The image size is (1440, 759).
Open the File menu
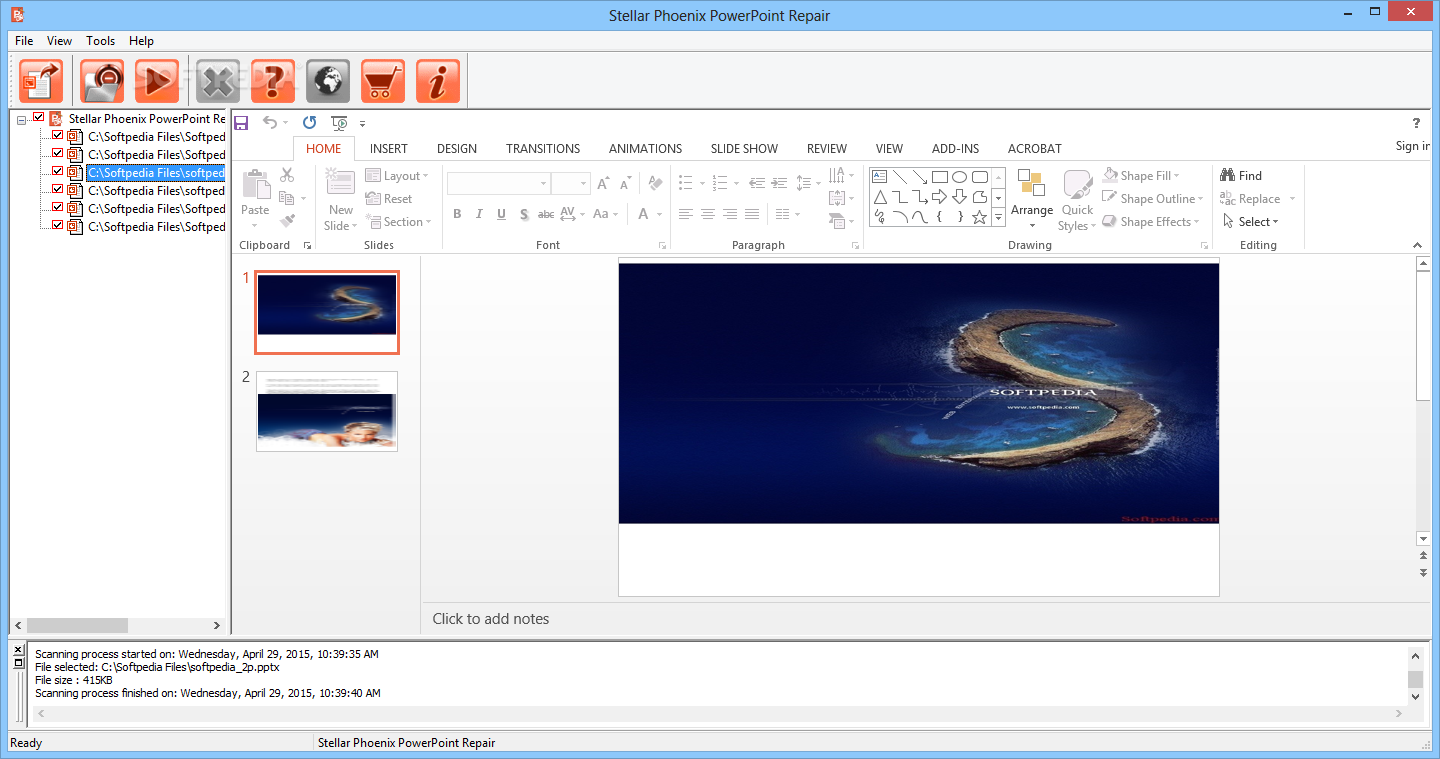[x=24, y=41]
